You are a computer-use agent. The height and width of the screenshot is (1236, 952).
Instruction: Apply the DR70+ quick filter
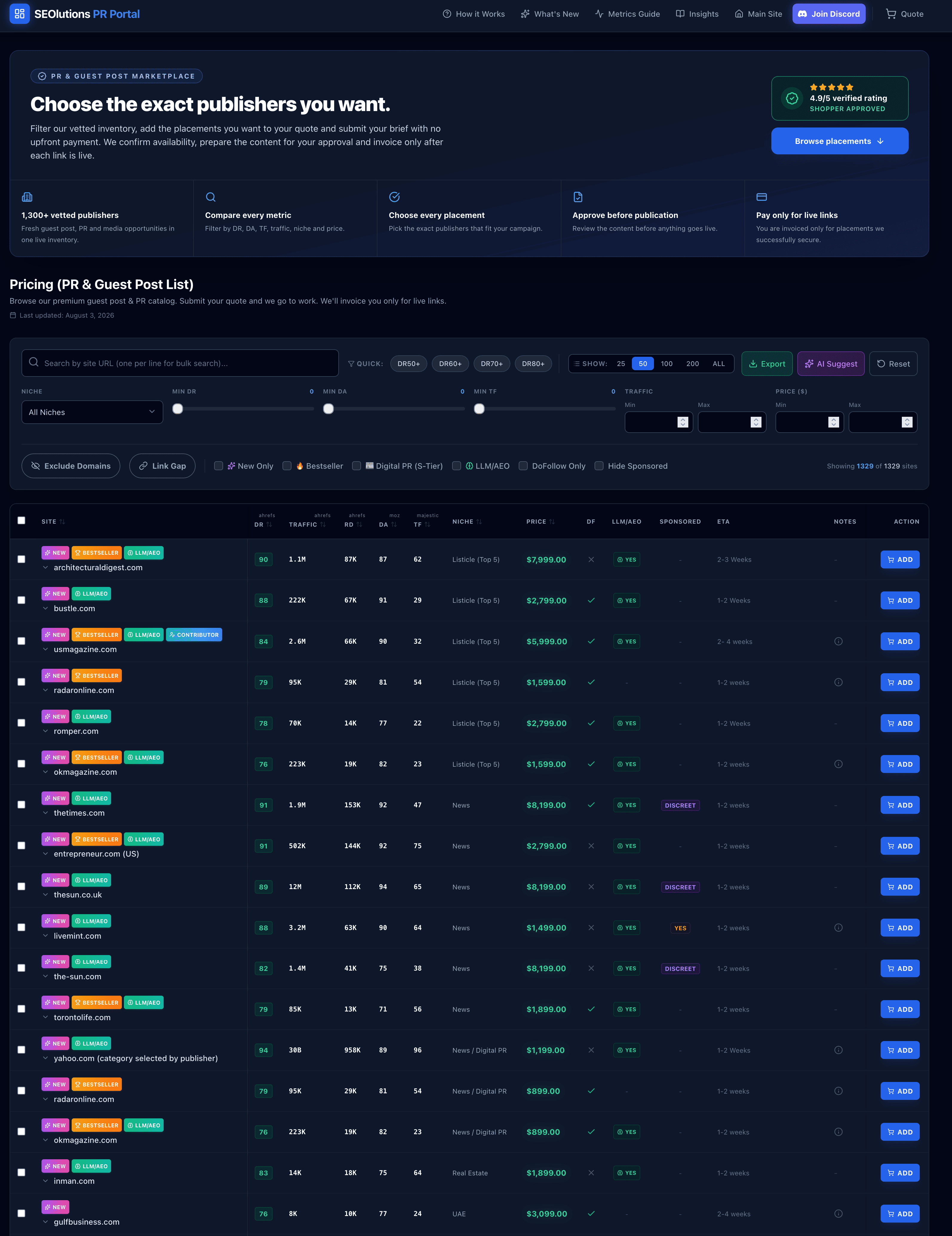pyautogui.click(x=492, y=363)
